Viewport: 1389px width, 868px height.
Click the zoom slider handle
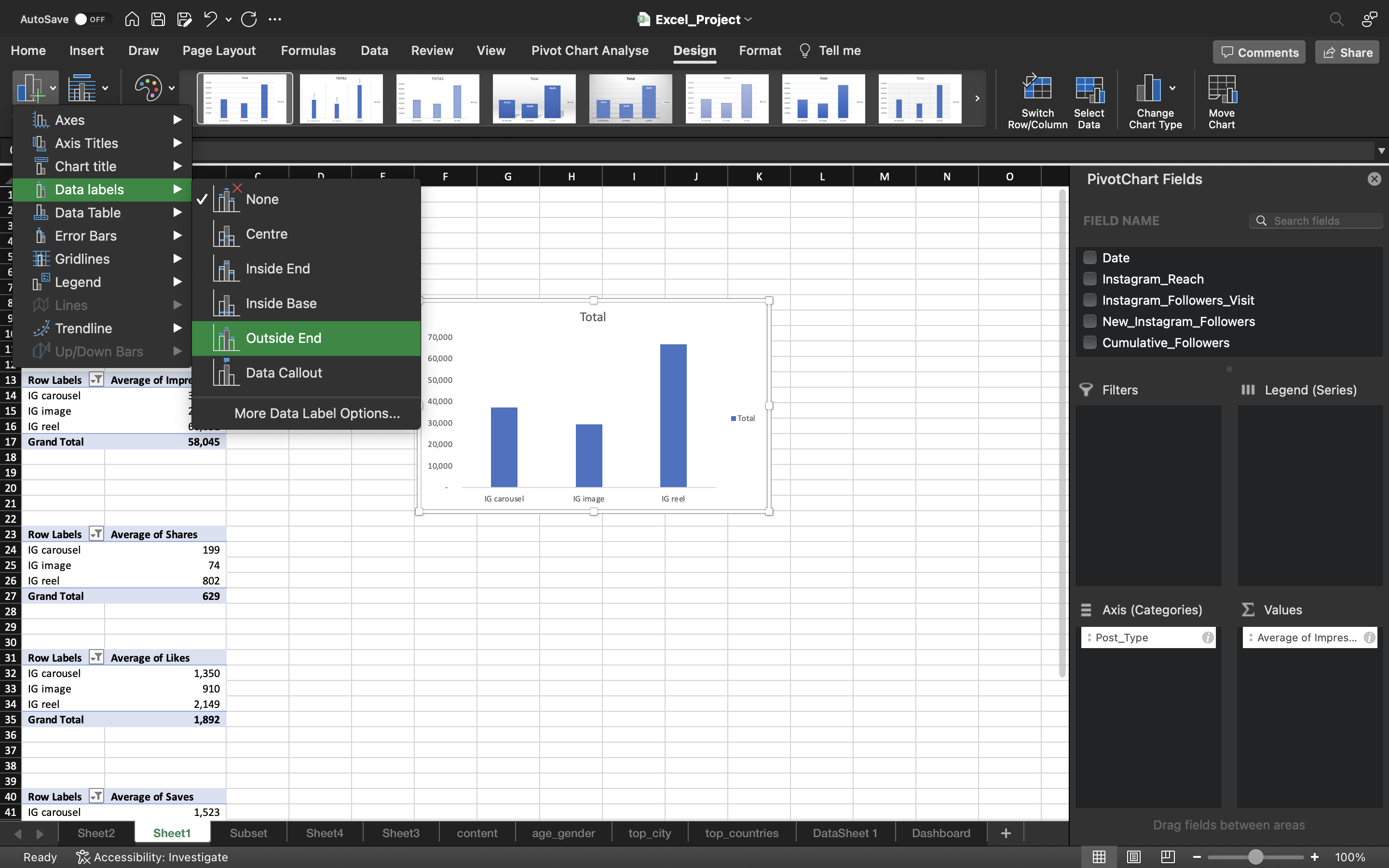(x=1255, y=856)
